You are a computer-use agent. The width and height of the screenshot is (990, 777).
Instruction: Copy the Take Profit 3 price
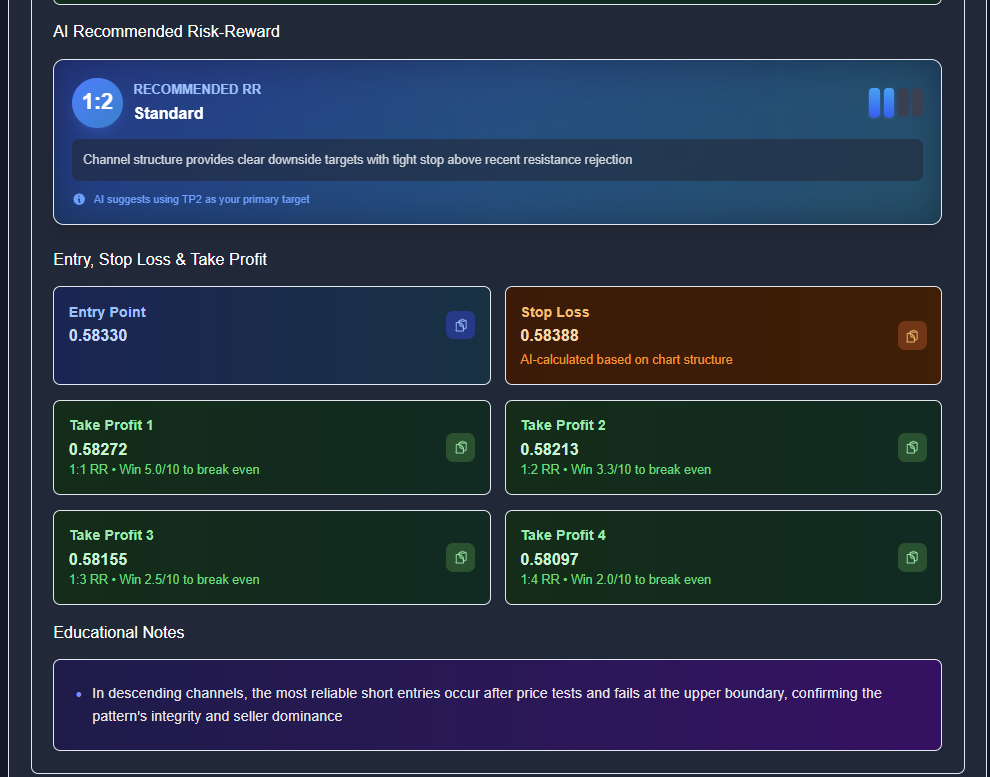(460, 557)
